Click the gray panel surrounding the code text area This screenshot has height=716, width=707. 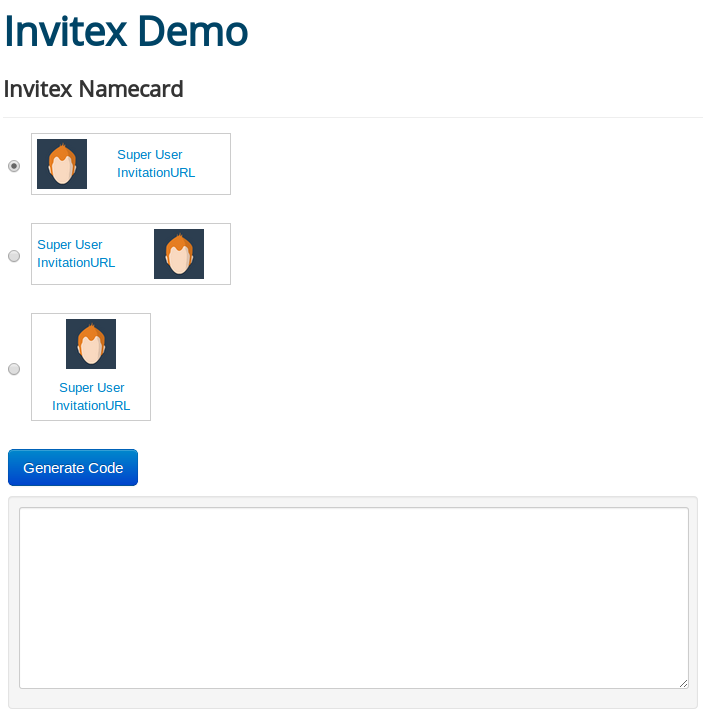pyautogui.click(x=353, y=701)
